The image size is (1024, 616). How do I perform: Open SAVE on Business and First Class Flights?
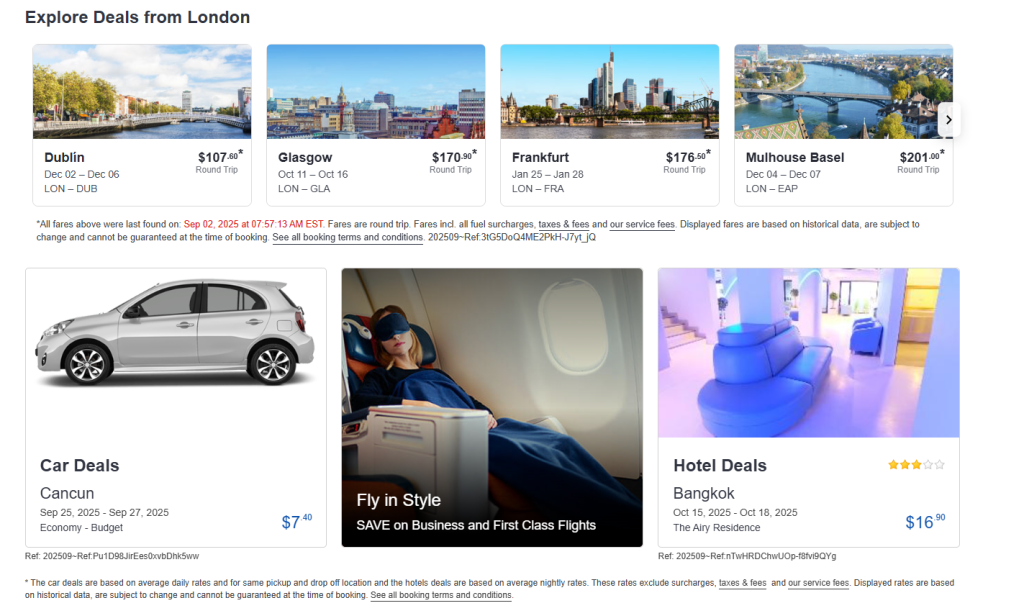(476, 525)
